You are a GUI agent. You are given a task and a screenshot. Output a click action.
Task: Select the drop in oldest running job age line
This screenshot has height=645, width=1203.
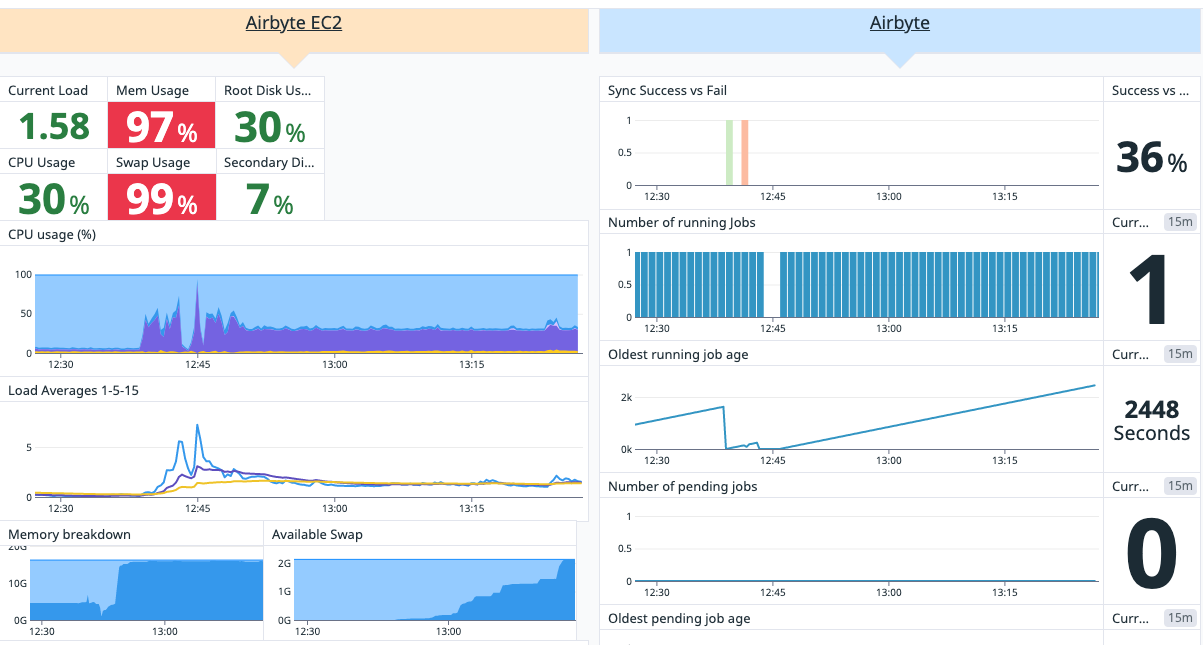pos(725,427)
